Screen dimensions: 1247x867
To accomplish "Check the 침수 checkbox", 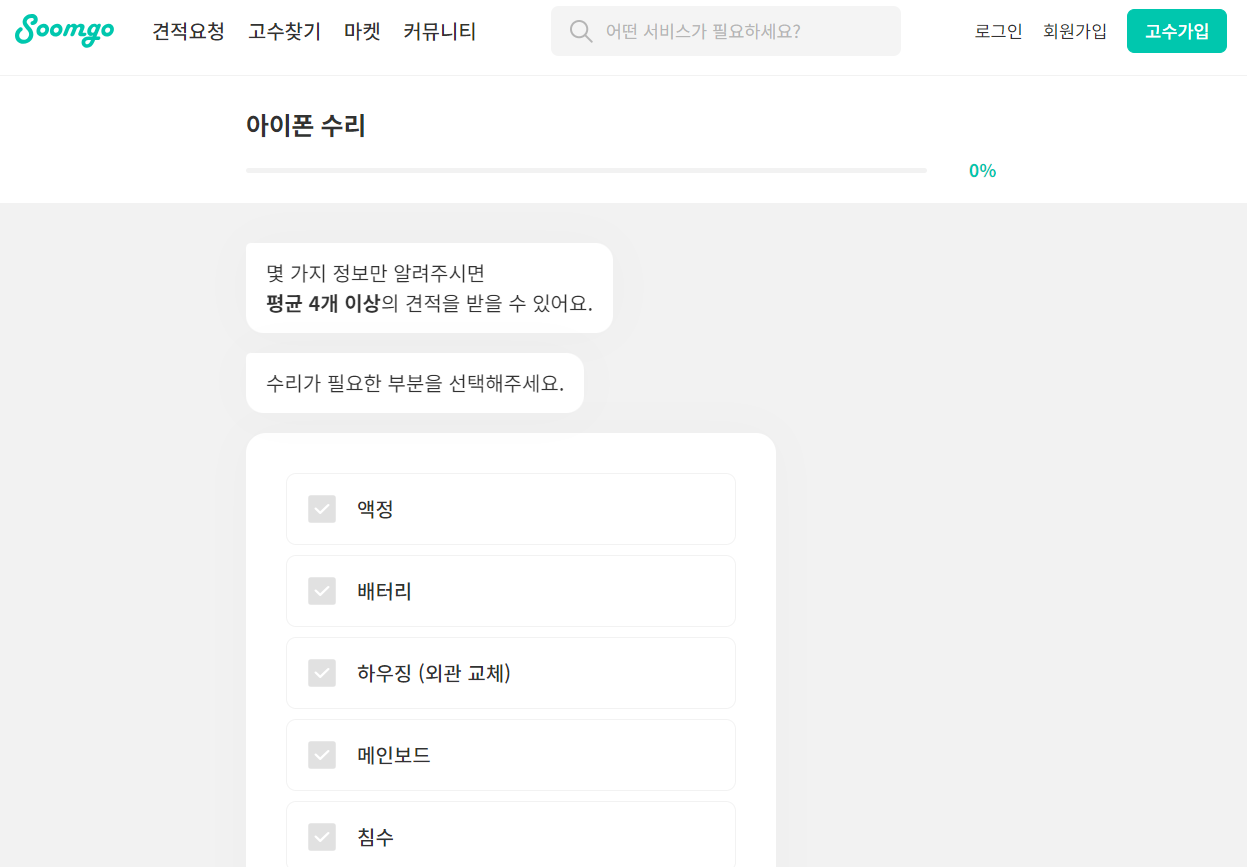I will tap(322, 837).
